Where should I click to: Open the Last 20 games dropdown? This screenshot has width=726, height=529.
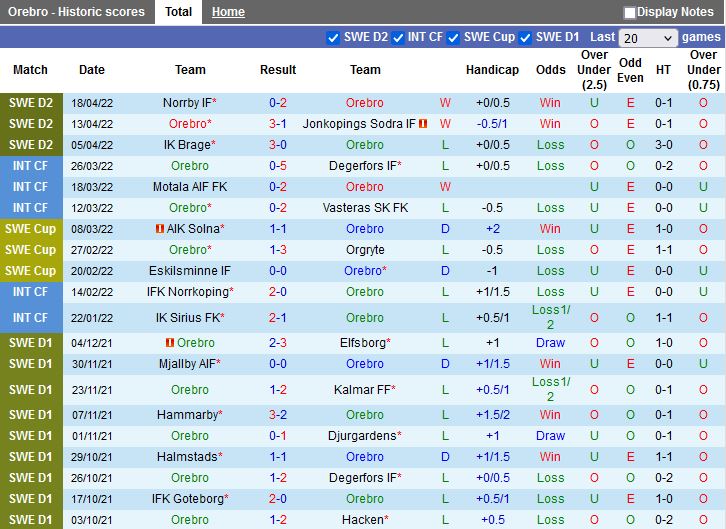tap(648, 38)
